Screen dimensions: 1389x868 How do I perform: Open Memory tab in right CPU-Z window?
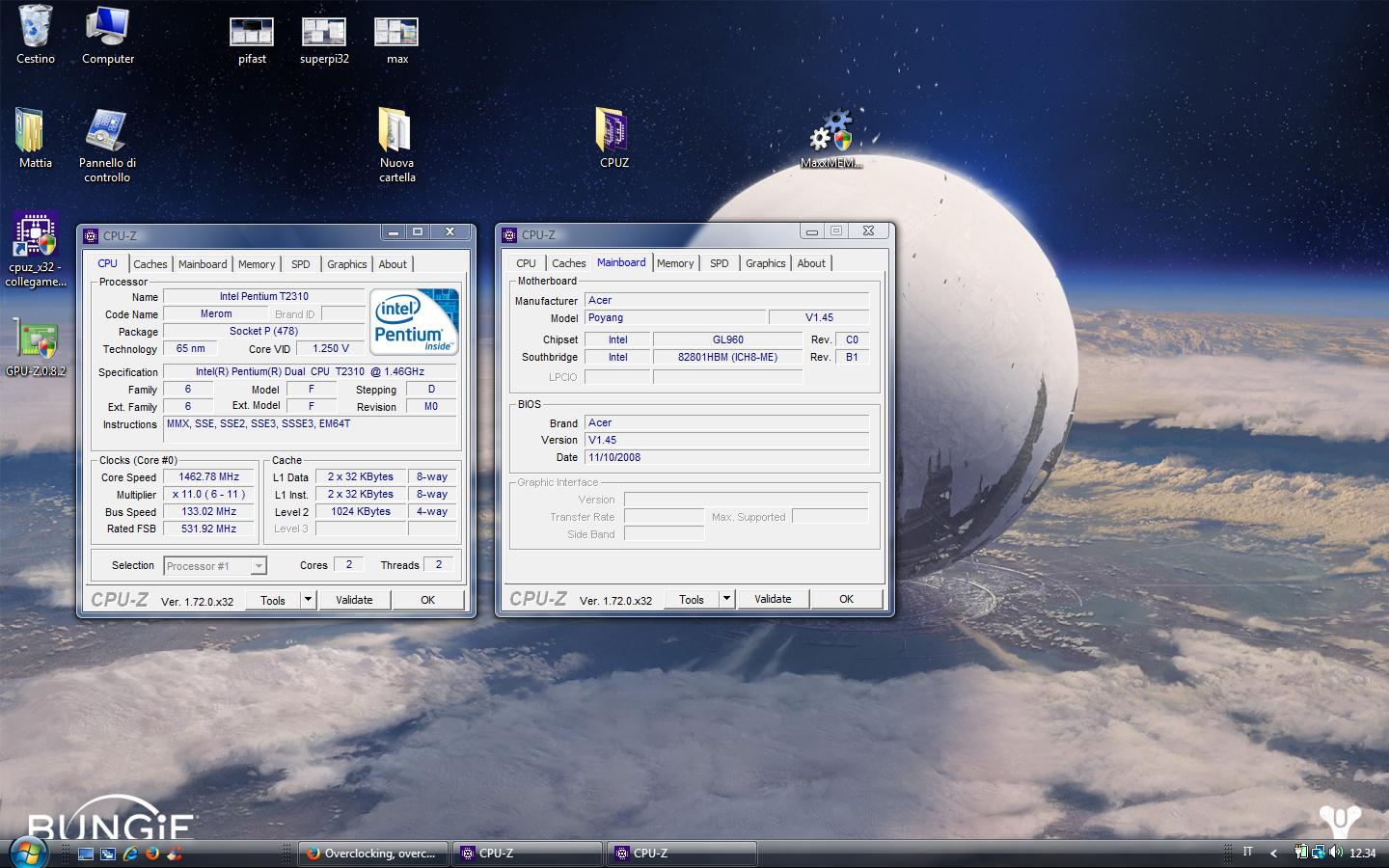point(675,263)
